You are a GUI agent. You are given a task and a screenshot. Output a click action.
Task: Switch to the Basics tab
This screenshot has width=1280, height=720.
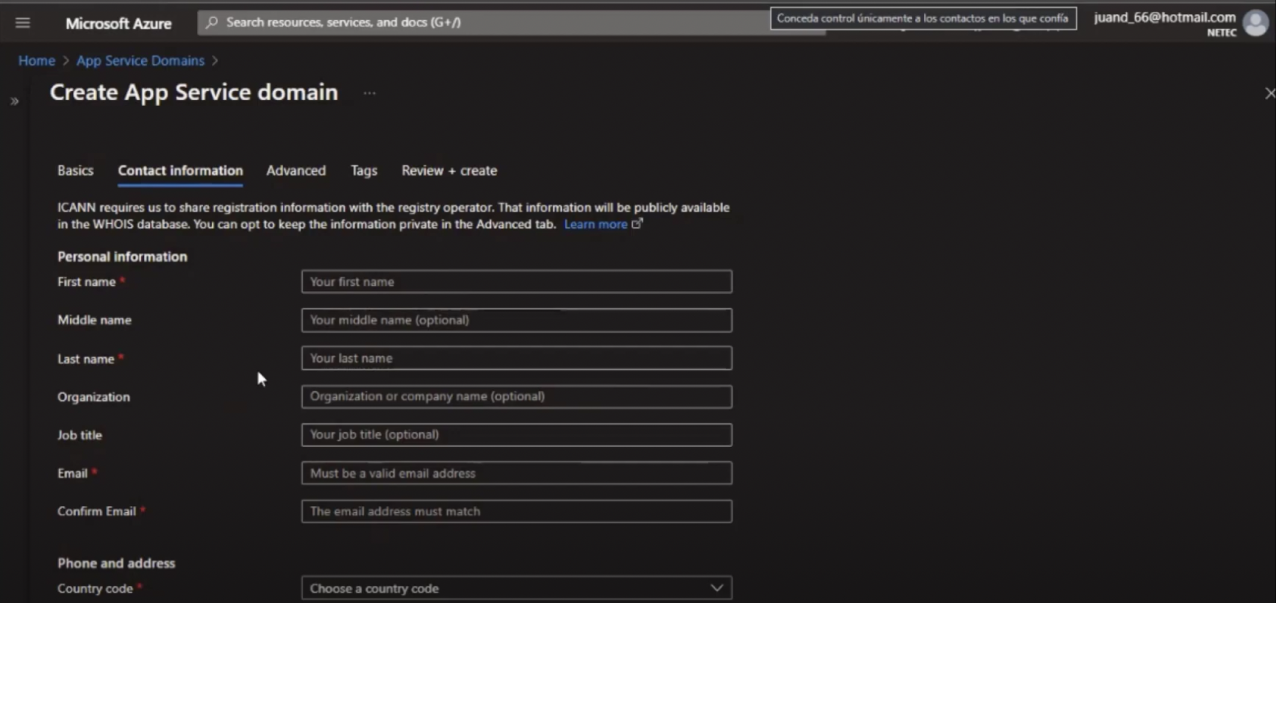pos(75,170)
